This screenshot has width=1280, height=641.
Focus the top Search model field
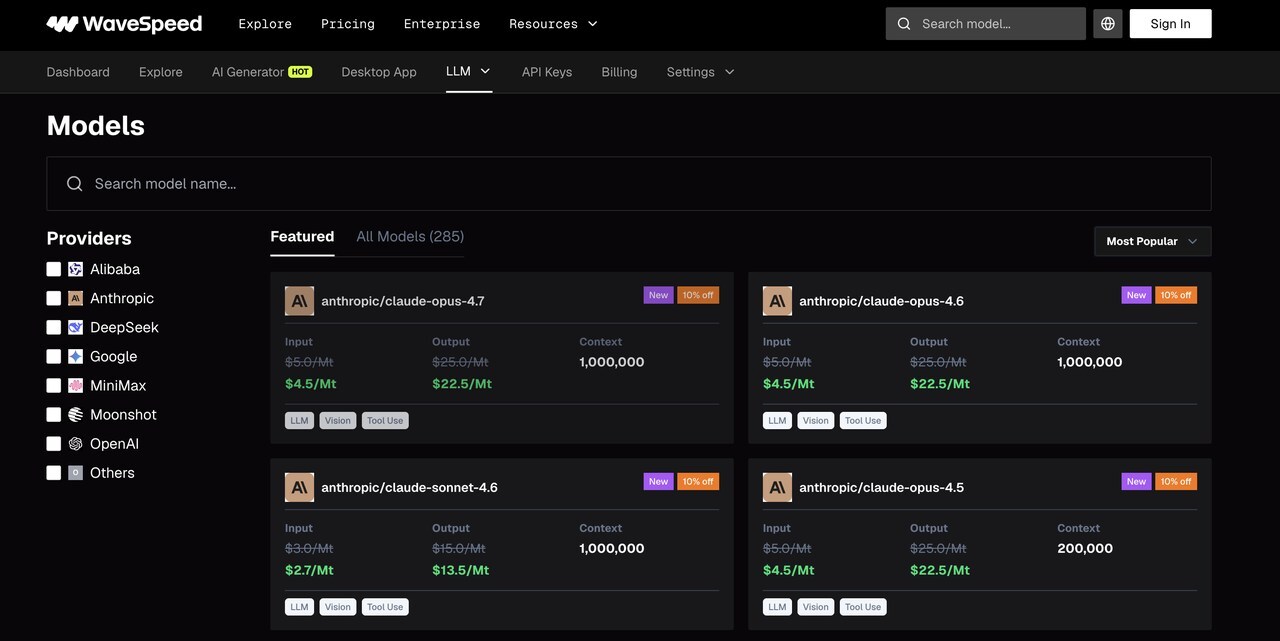pyautogui.click(x=986, y=24)
